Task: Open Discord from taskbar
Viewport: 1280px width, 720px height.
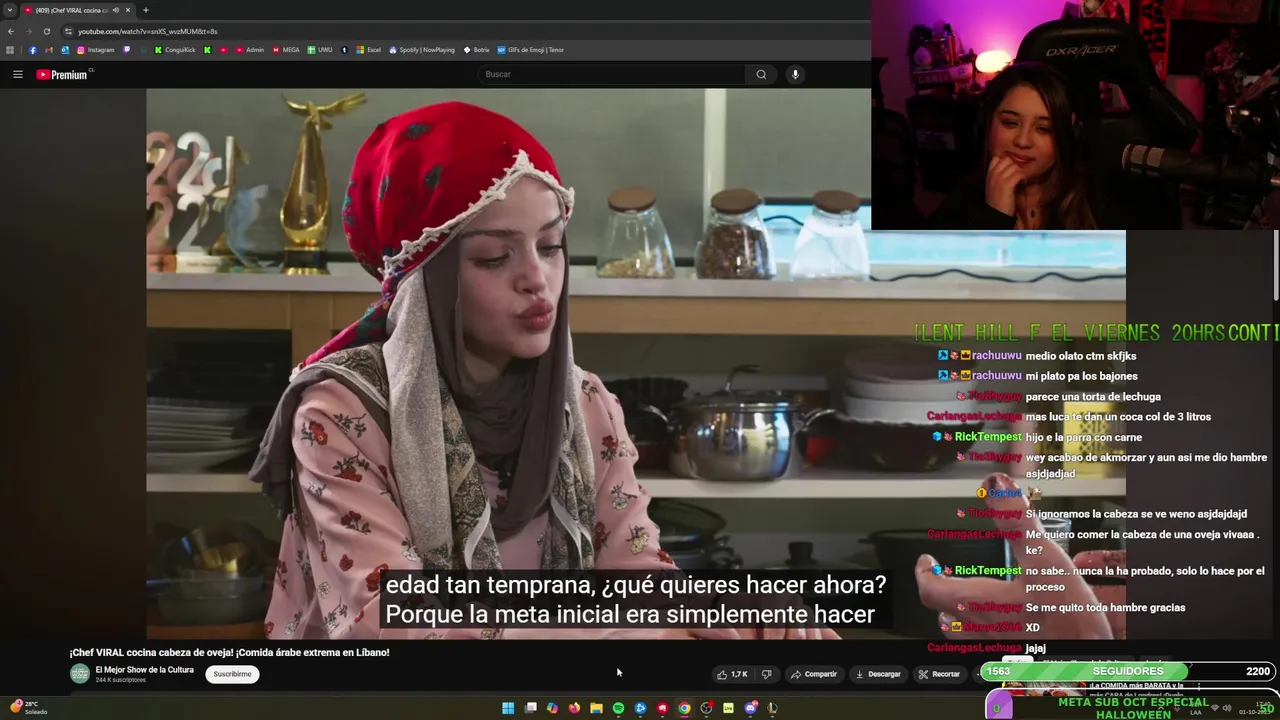Action: point(751,708)
